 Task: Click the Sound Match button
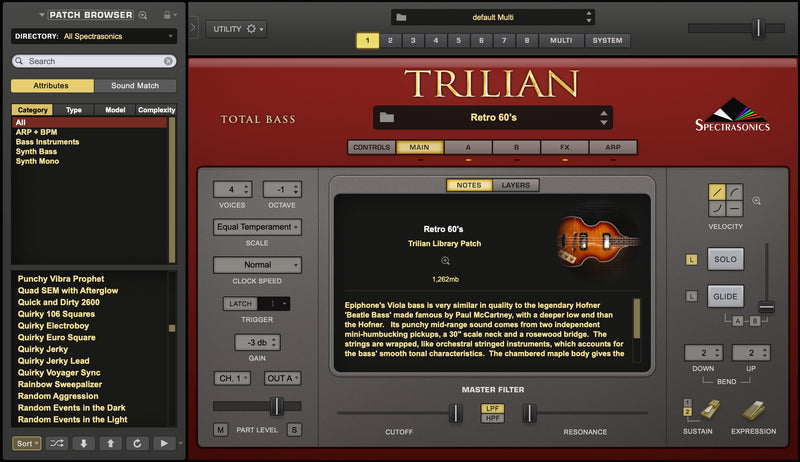134,86
